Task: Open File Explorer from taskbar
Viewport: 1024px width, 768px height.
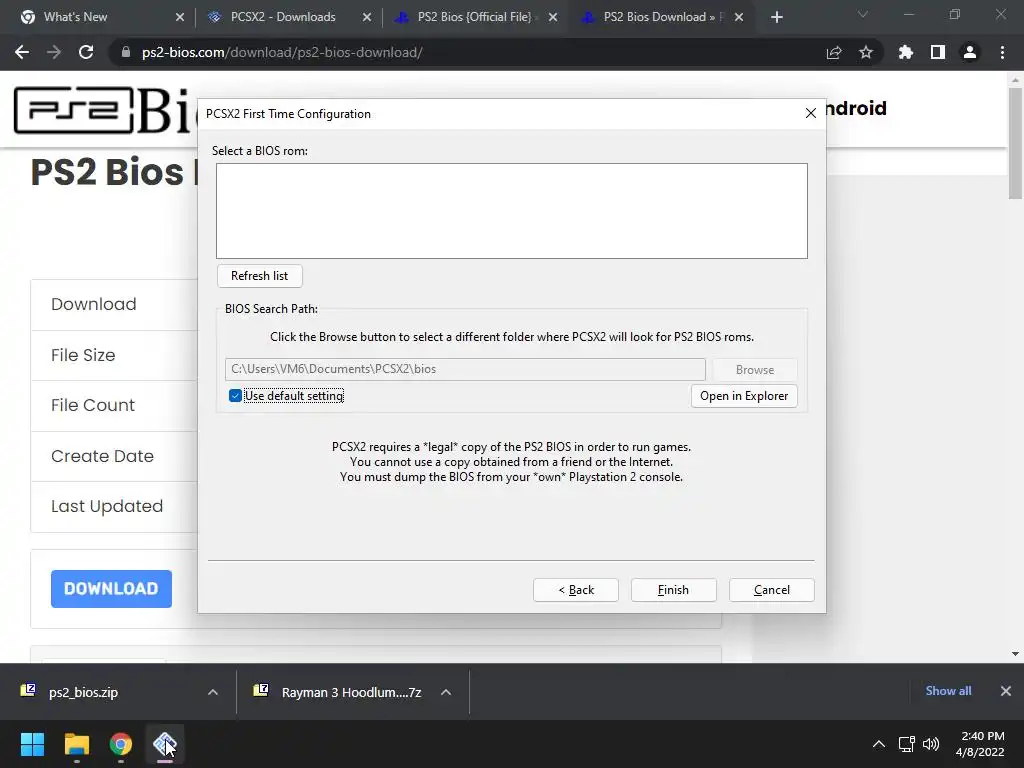Action: 76,744
